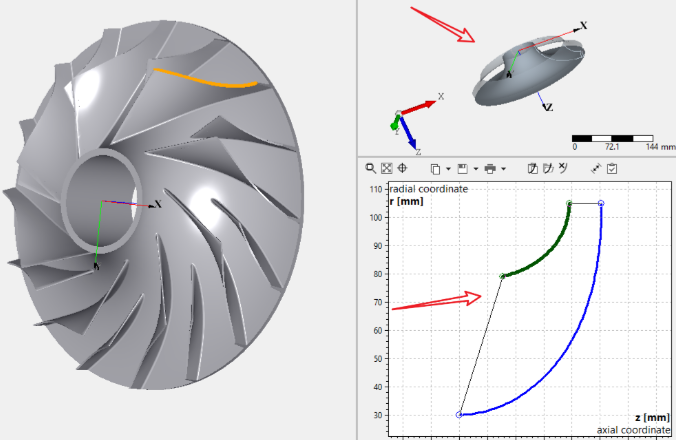This screenshot has height=440, width=676.
Task: Click the delete curve icon
Action: click(x=563, y=168)
